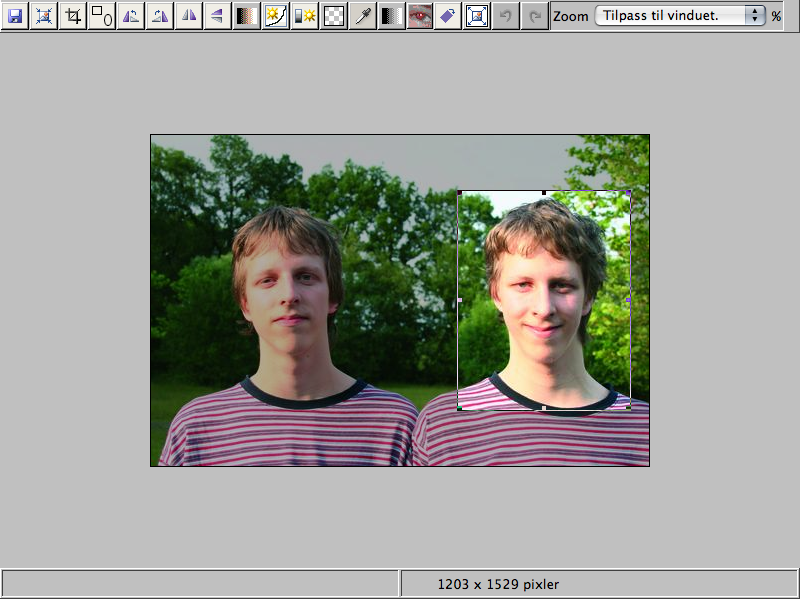Viewport: 800px width, 599px height.
Task: Toggle the red-eye removal tool
Action: tap(420, 16)
